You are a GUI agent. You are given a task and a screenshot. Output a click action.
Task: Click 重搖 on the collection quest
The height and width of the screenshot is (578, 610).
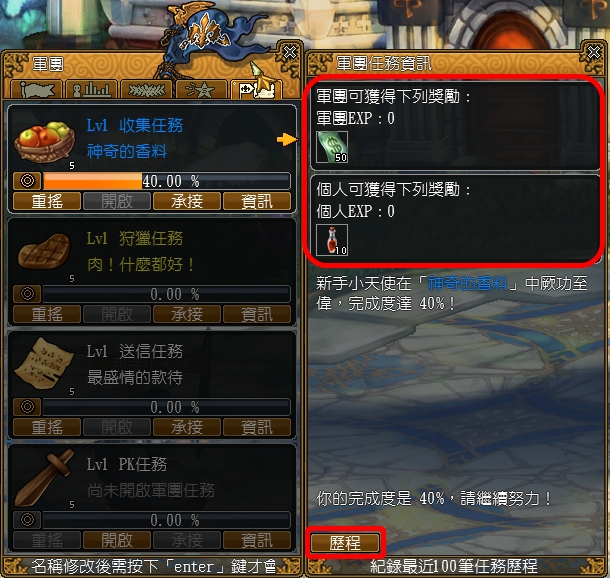(x=47, y=201)
